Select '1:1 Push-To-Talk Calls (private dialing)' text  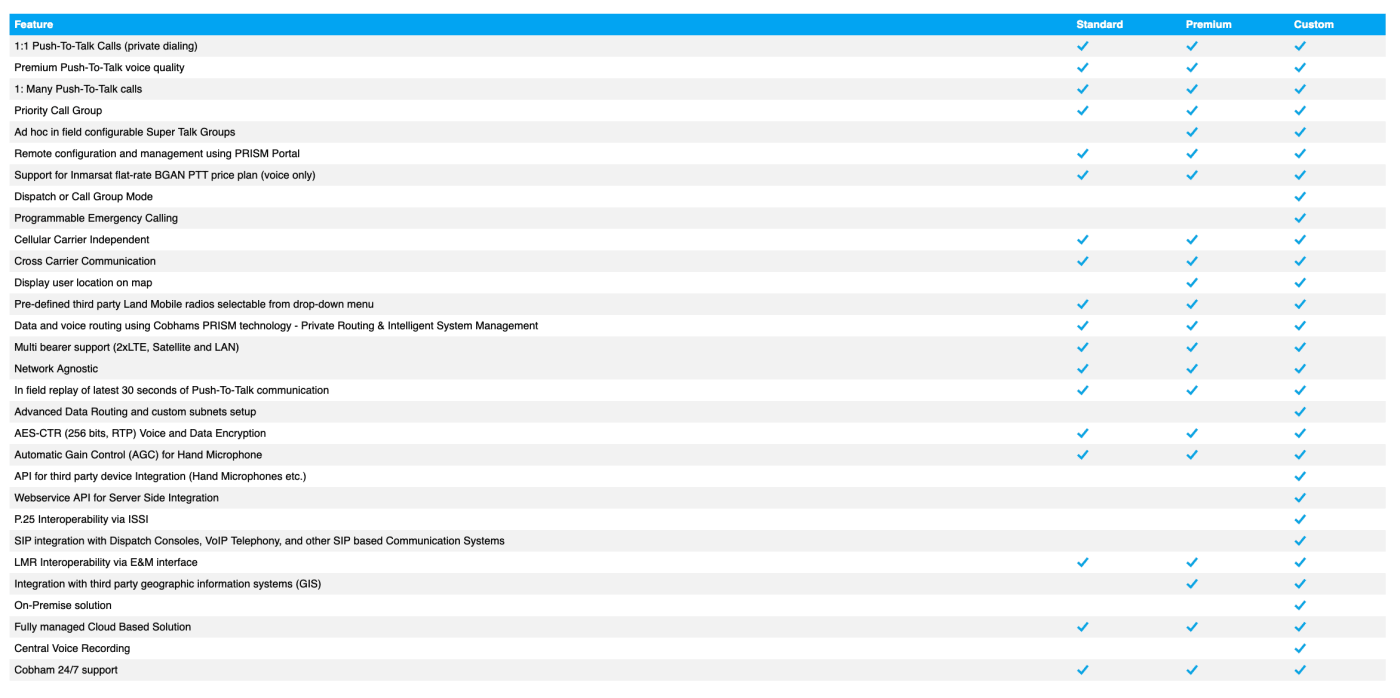[106, 46]
